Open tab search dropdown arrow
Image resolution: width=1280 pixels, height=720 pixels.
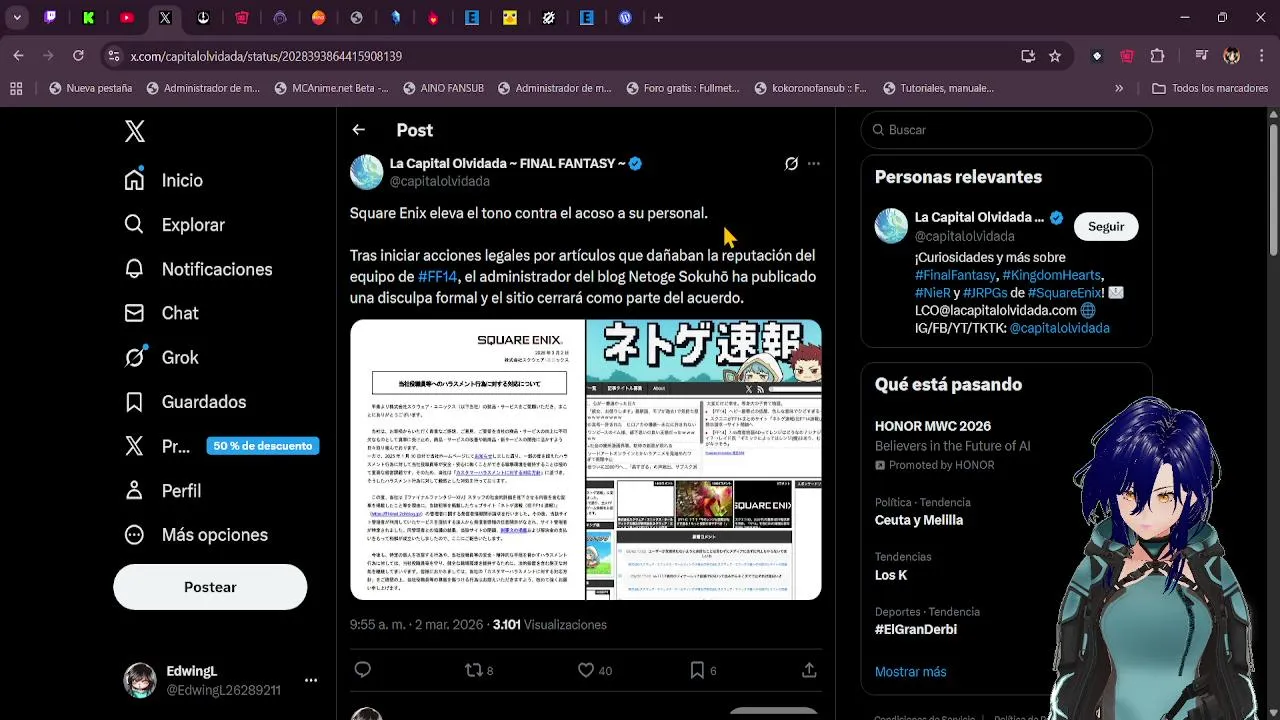tap(18, 18)
